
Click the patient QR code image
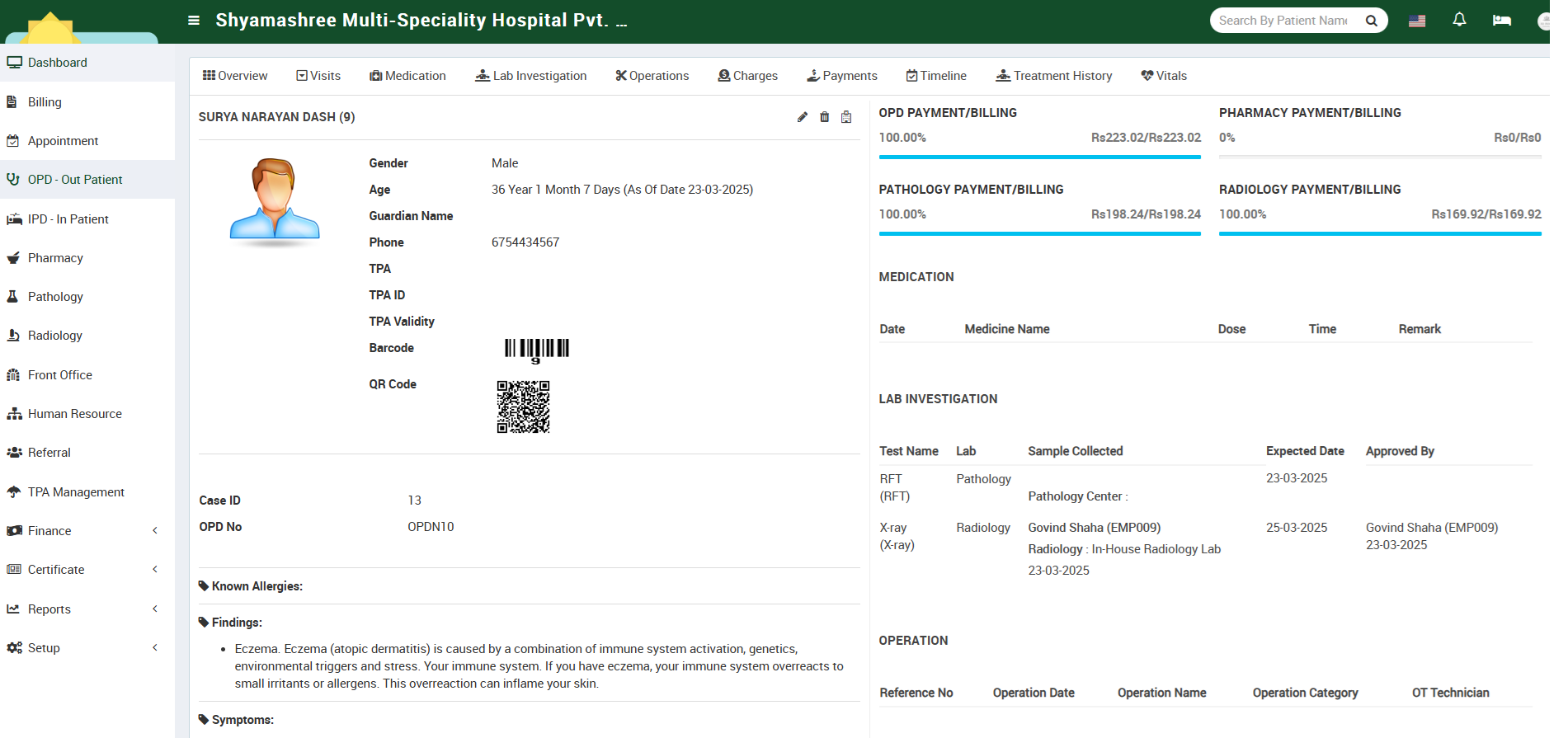coord(523,407)
